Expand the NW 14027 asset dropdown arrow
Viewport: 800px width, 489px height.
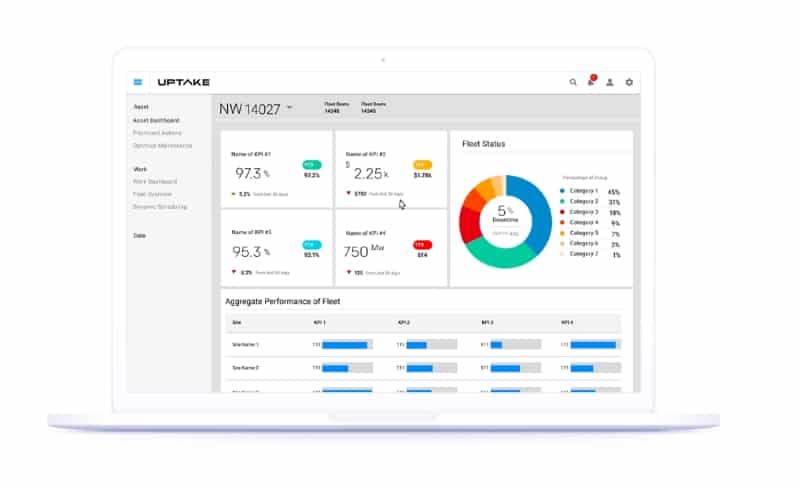290,108
